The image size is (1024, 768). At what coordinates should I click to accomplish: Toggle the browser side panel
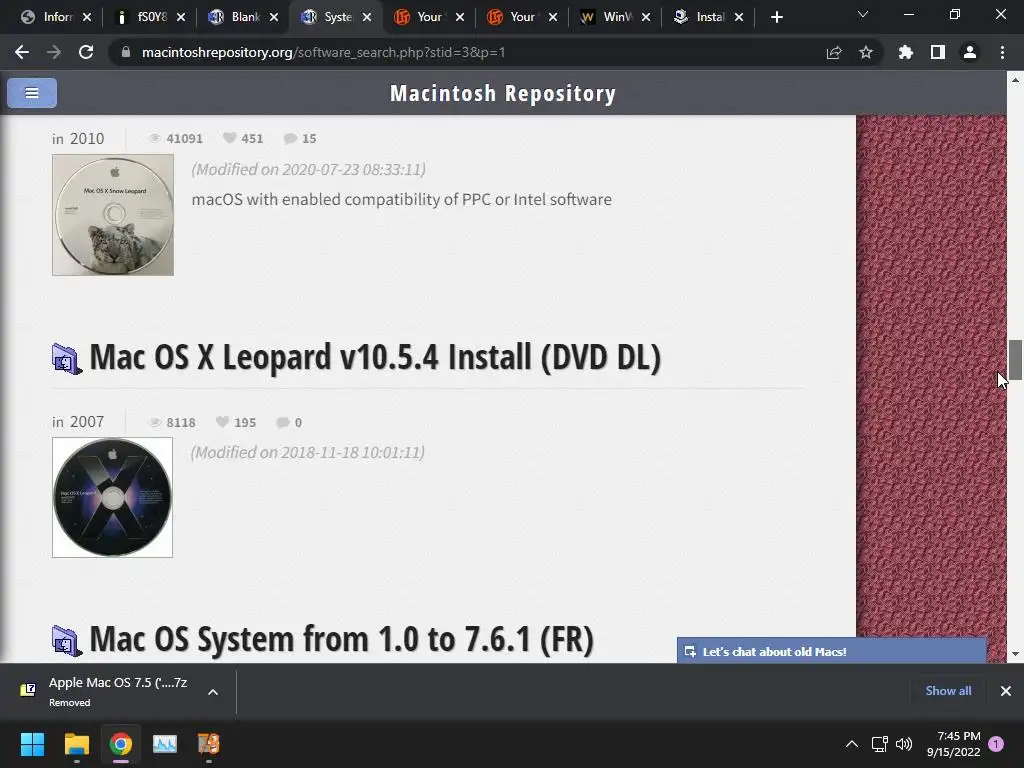pos(938,52)
